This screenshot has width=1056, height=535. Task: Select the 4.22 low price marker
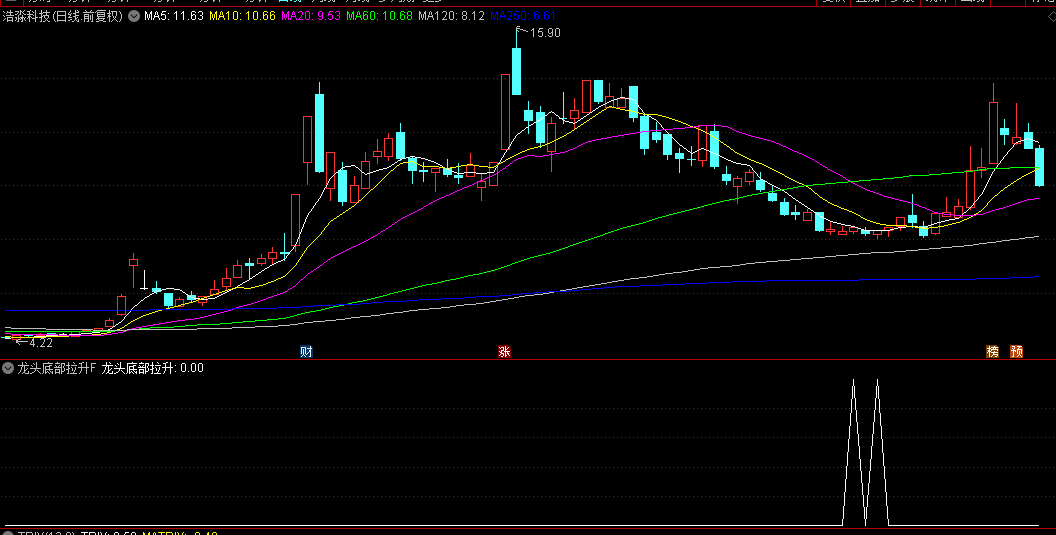tap(40, 342)
